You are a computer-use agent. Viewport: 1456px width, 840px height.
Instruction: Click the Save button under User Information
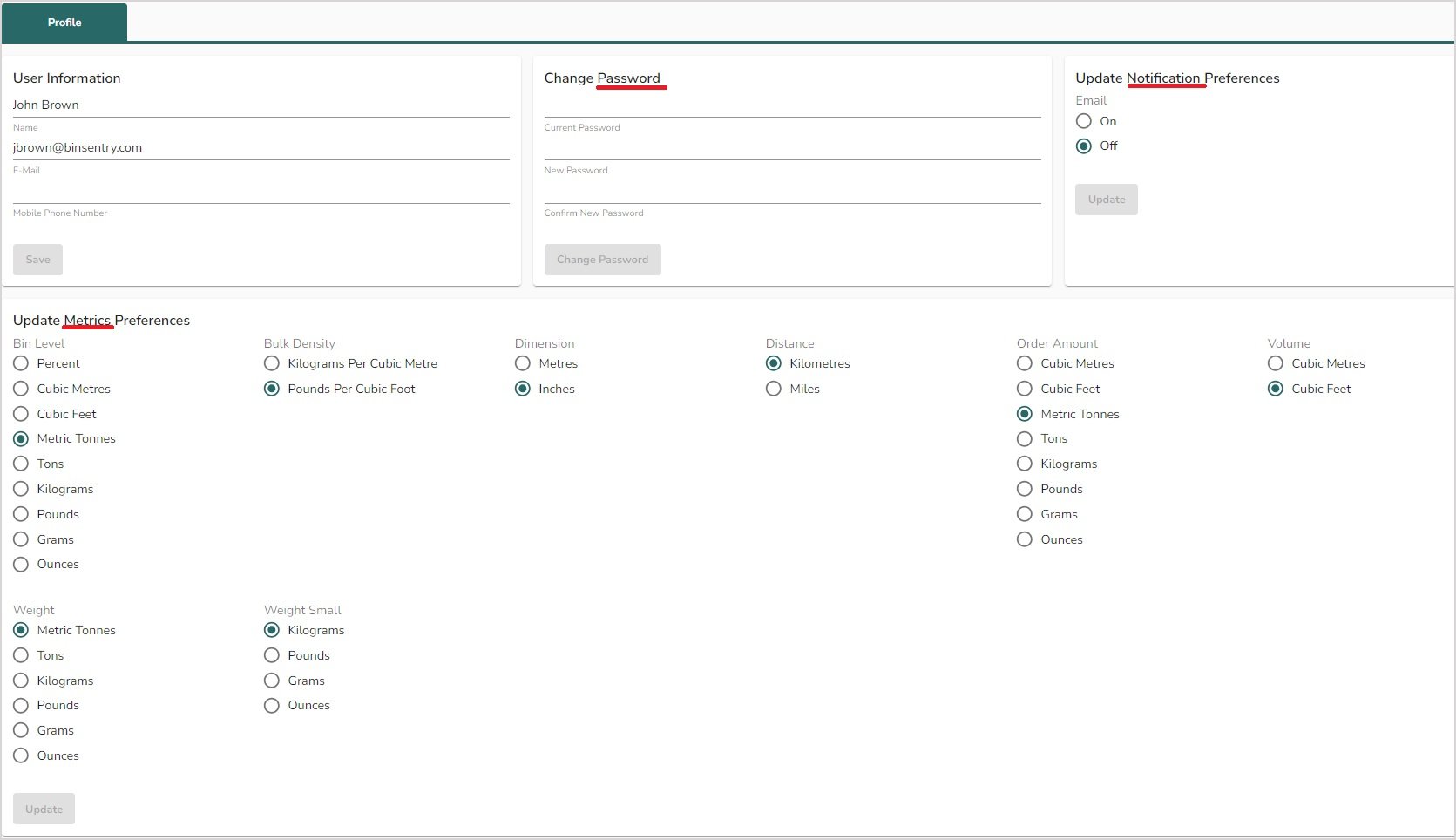[x=37, y=259]
